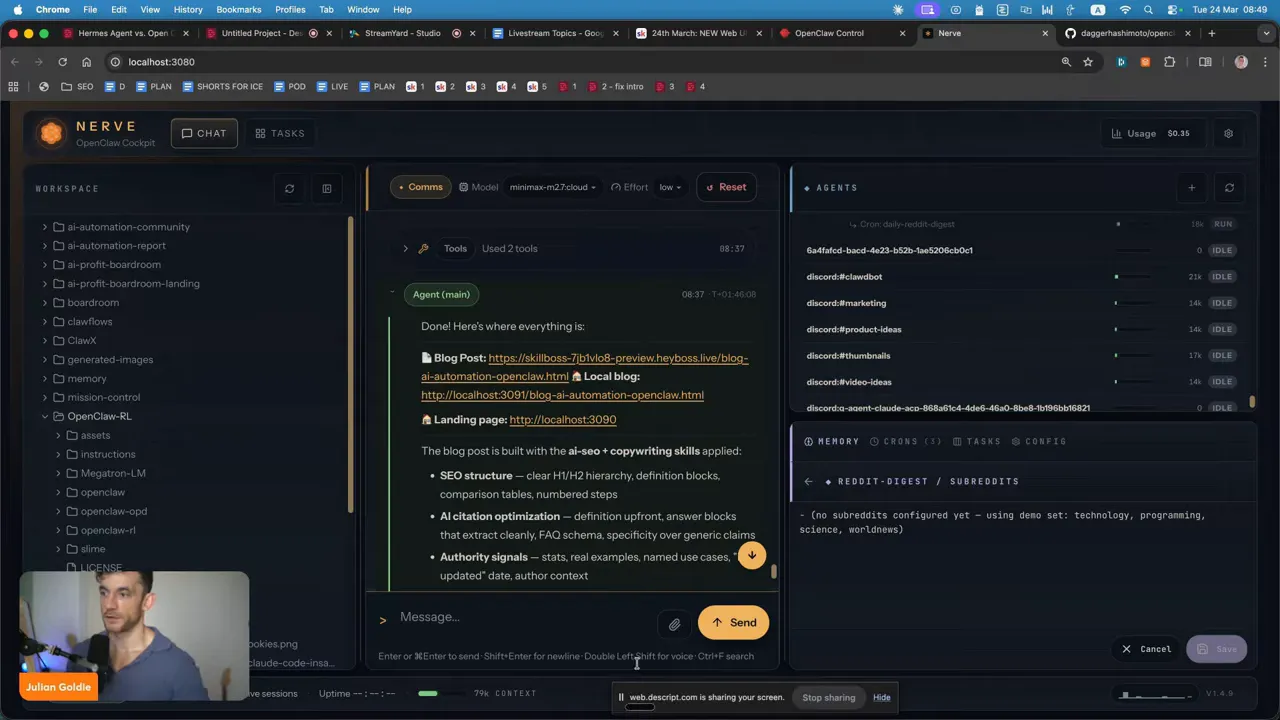Refresh the workspace file tree
Image resolution: width=1280 pixels, height=720 pixels.
coord(289,188)
